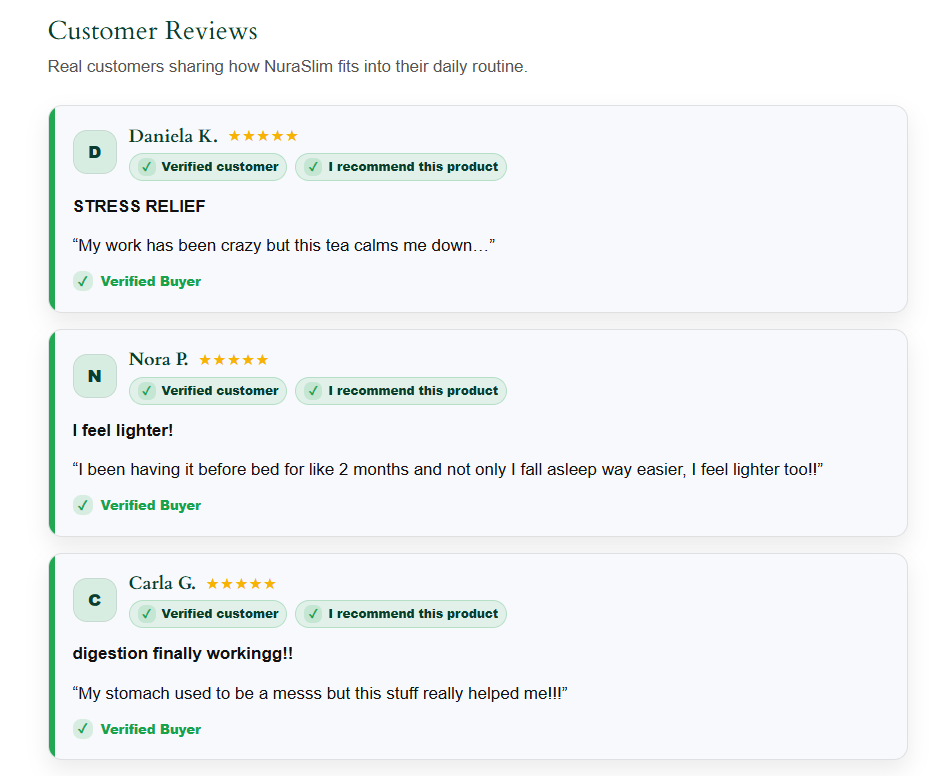
Task: Click Carla's I recommend this product badge
Action: click(x=401, y=614)
